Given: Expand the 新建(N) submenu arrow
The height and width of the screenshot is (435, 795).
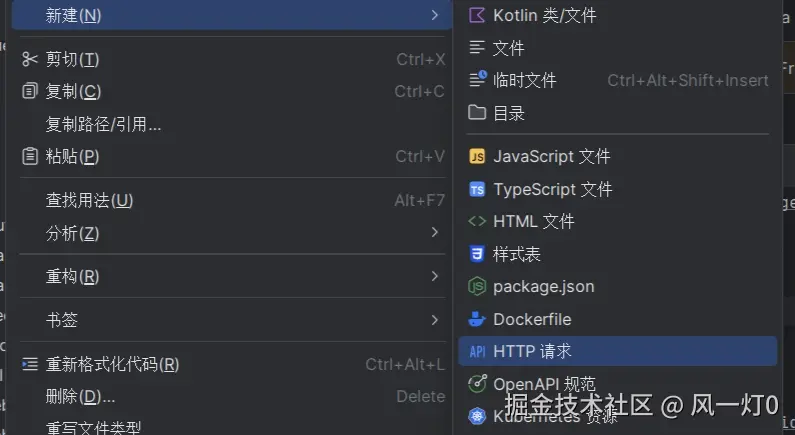Looking at the screenshot, I should pyautogui.click(x=435, y=15).
